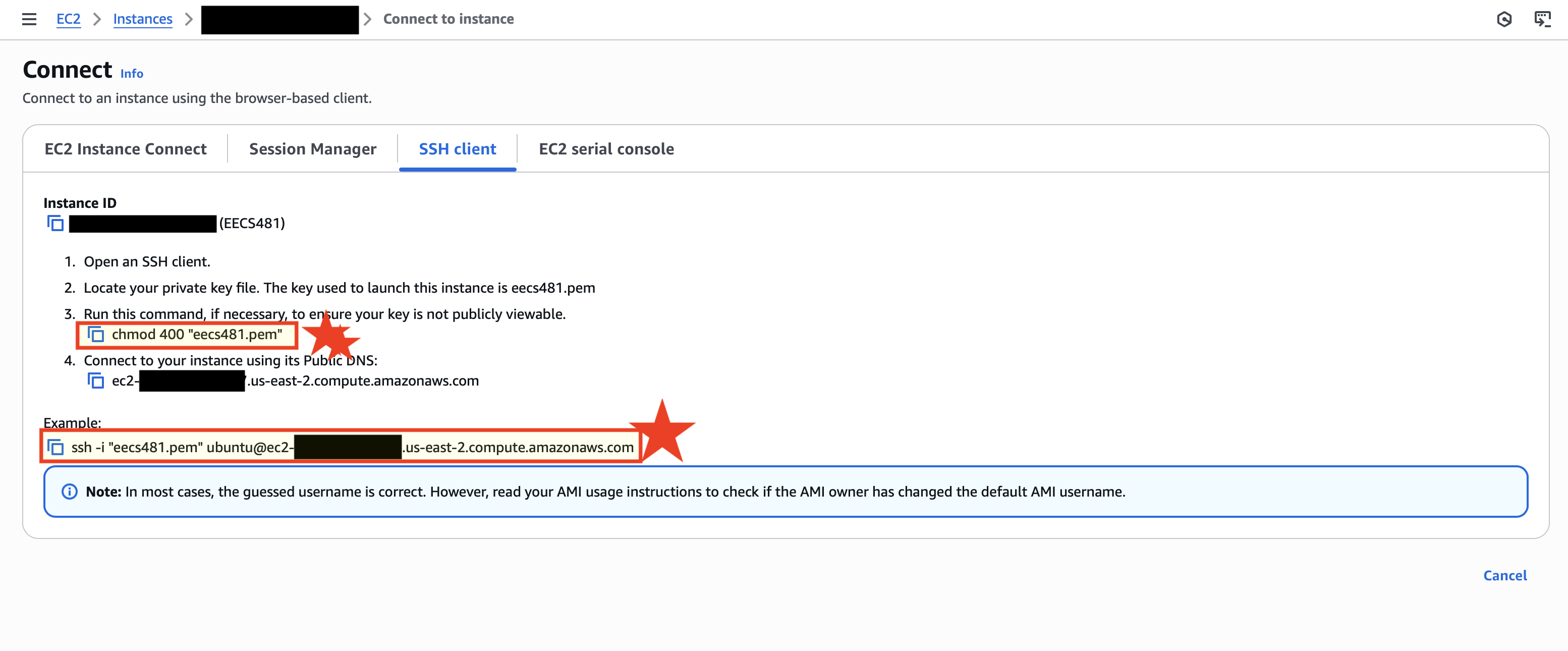Open the Info link beside Connect

coord(132,74)
